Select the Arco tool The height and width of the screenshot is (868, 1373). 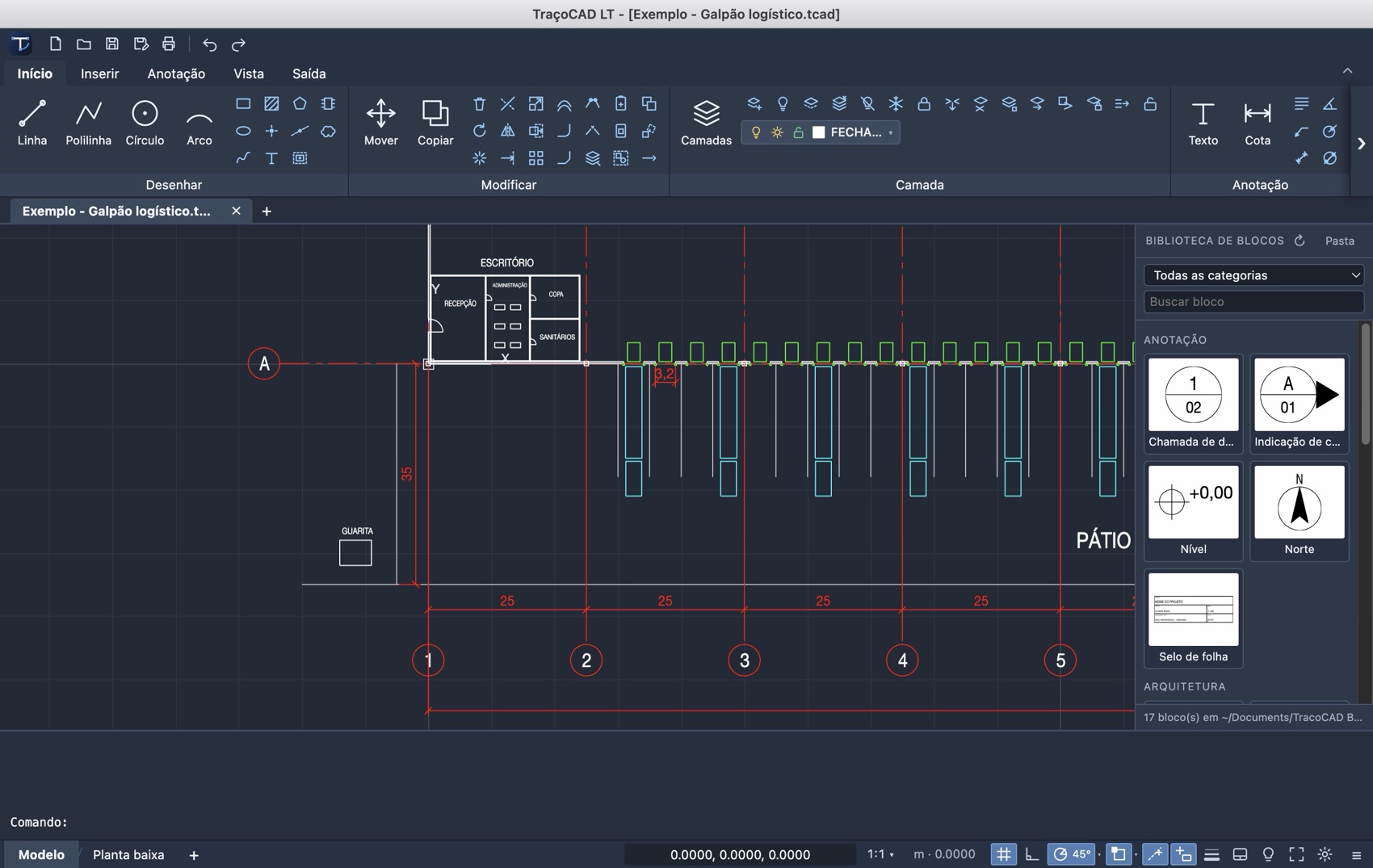199,123
